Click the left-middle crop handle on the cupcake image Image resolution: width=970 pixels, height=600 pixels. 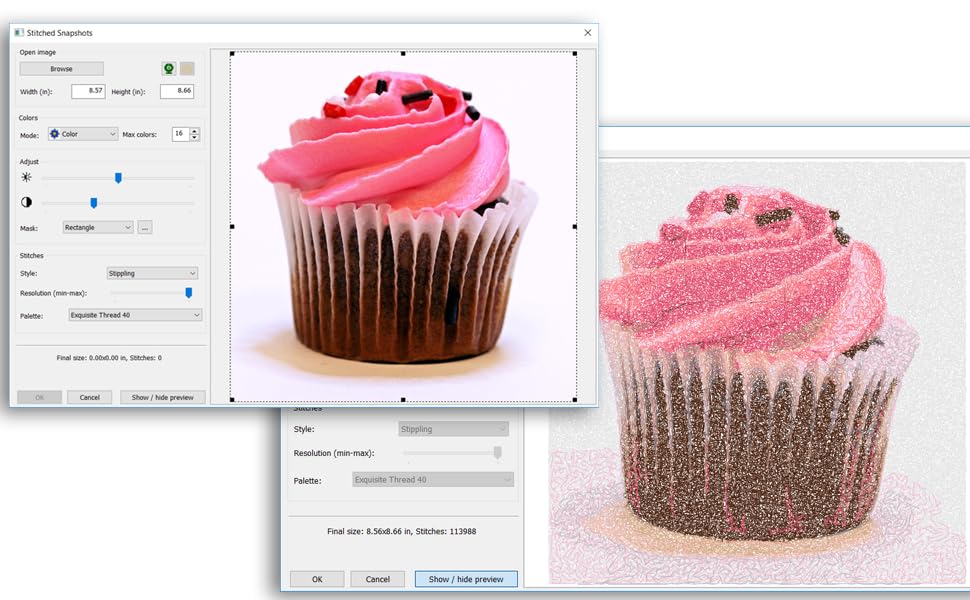[232, 227]
